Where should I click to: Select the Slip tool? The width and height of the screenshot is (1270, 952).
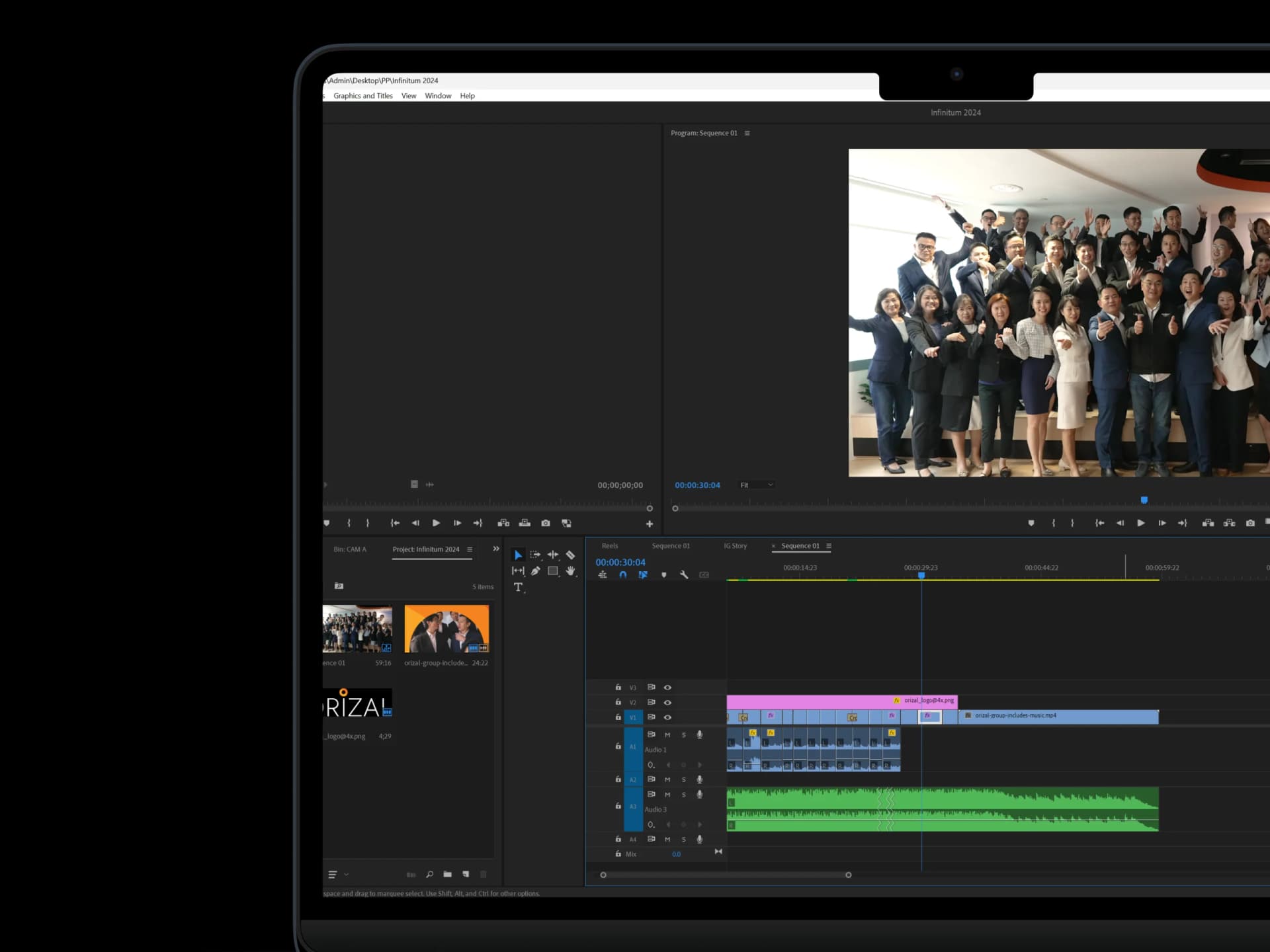click(x=518, y=571)
